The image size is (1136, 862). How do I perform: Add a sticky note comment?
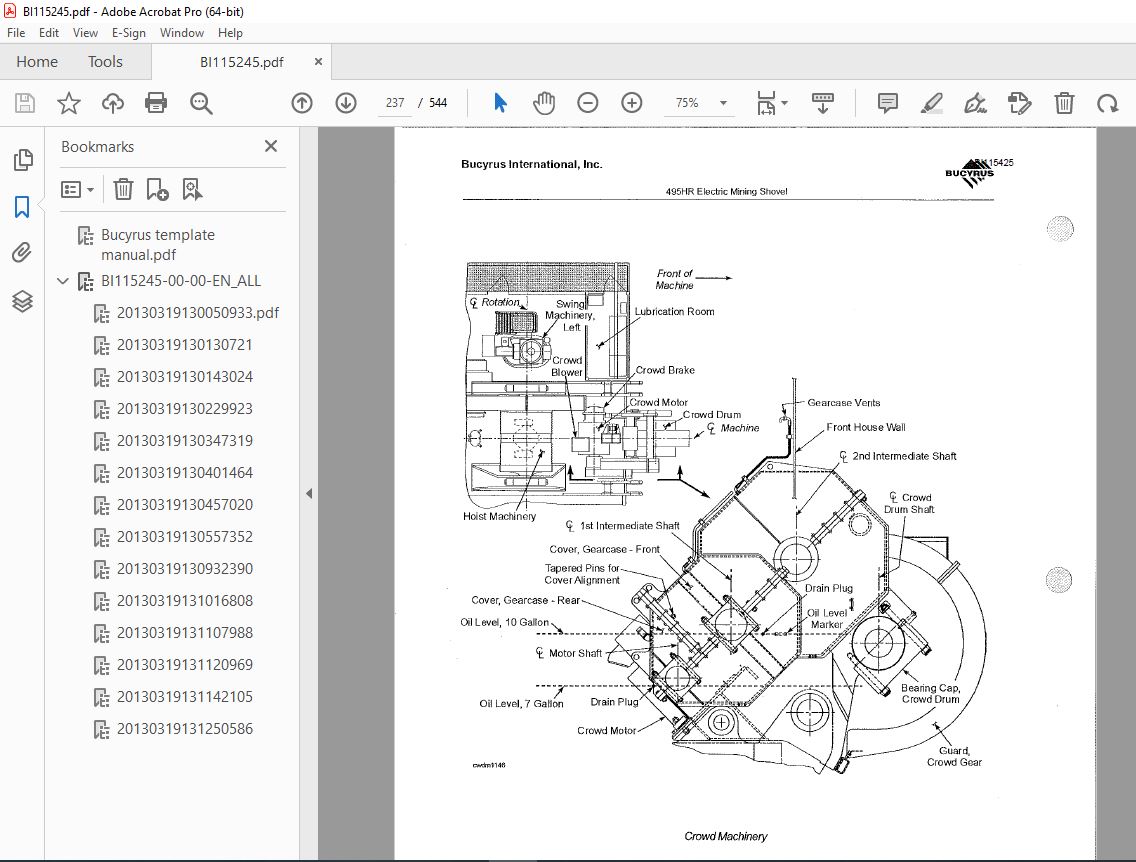pos(888,103)
